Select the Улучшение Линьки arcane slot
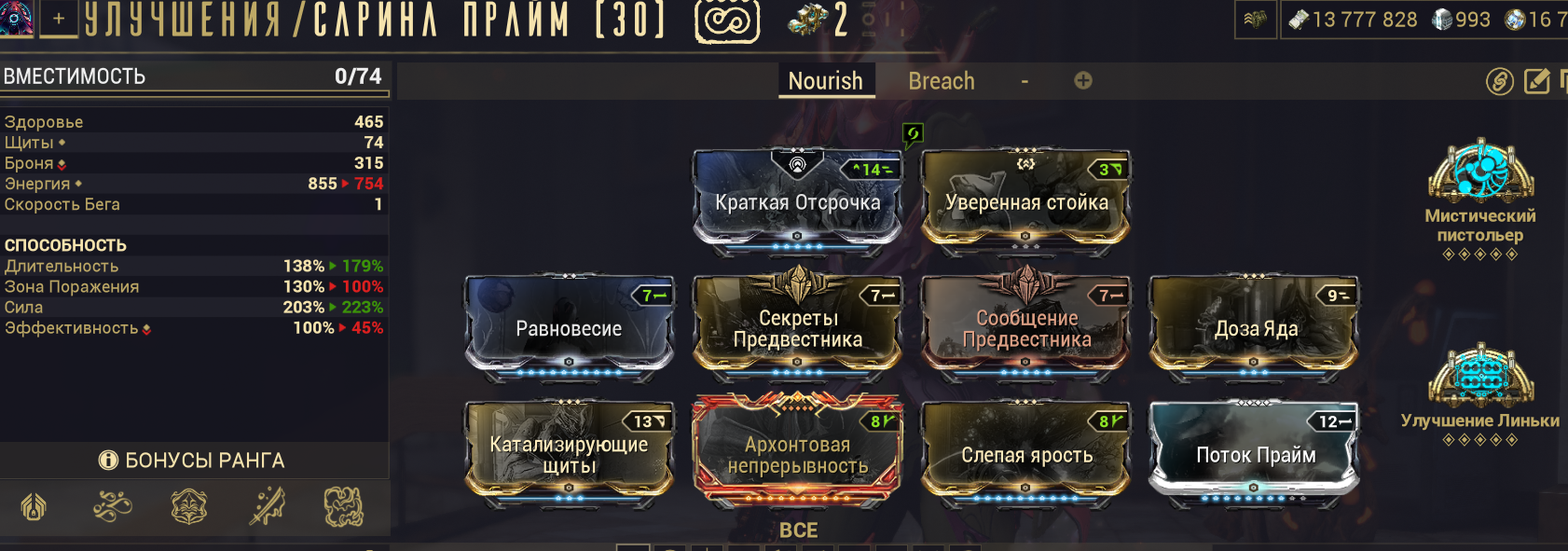 pos(1480,395)
